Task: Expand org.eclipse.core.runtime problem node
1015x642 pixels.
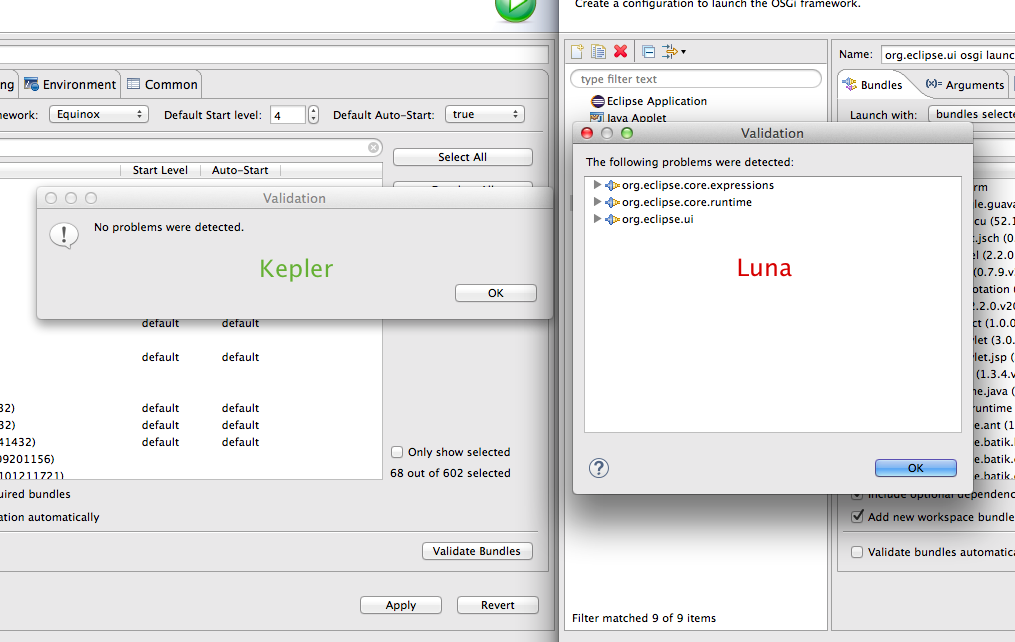Action: [x=597, y=202]
